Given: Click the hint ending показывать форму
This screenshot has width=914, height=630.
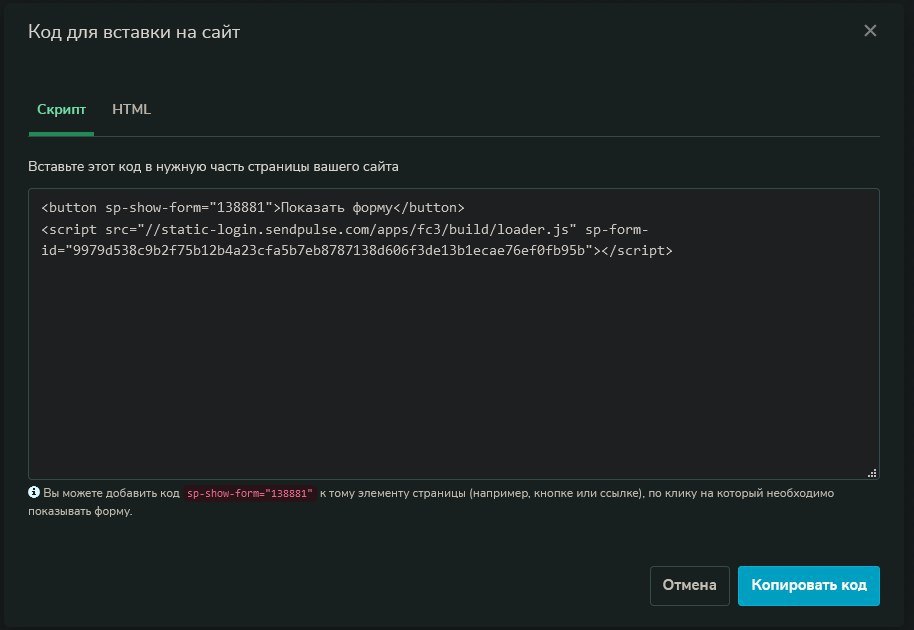Looking at the screenshot, I should tap(80, 512).
